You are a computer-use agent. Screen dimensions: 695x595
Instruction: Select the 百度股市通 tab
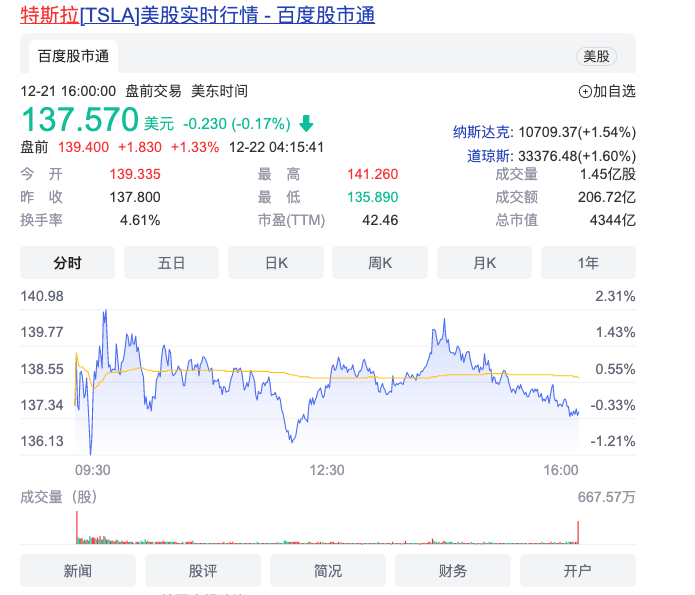(74, 56)
